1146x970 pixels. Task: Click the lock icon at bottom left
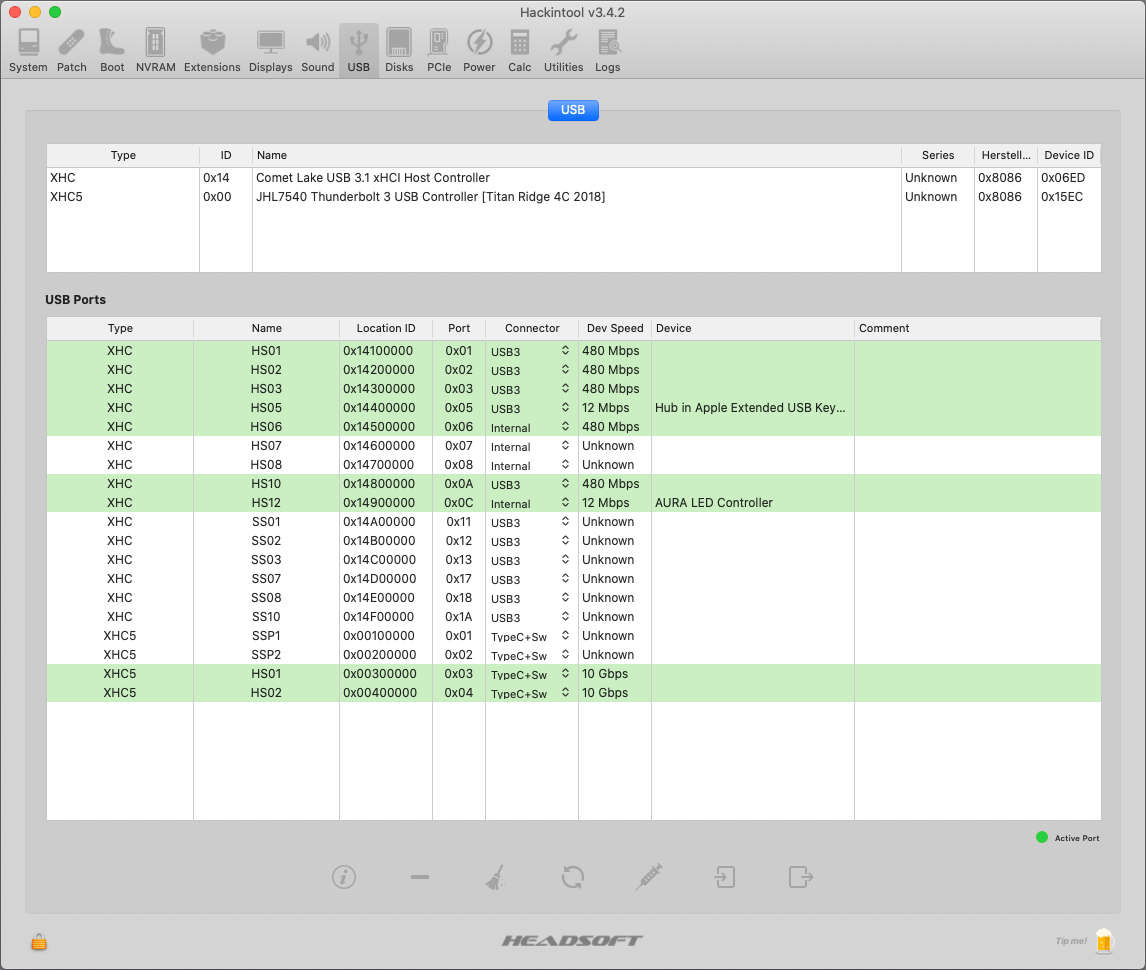pyautogui.click(x=39, y=941)
